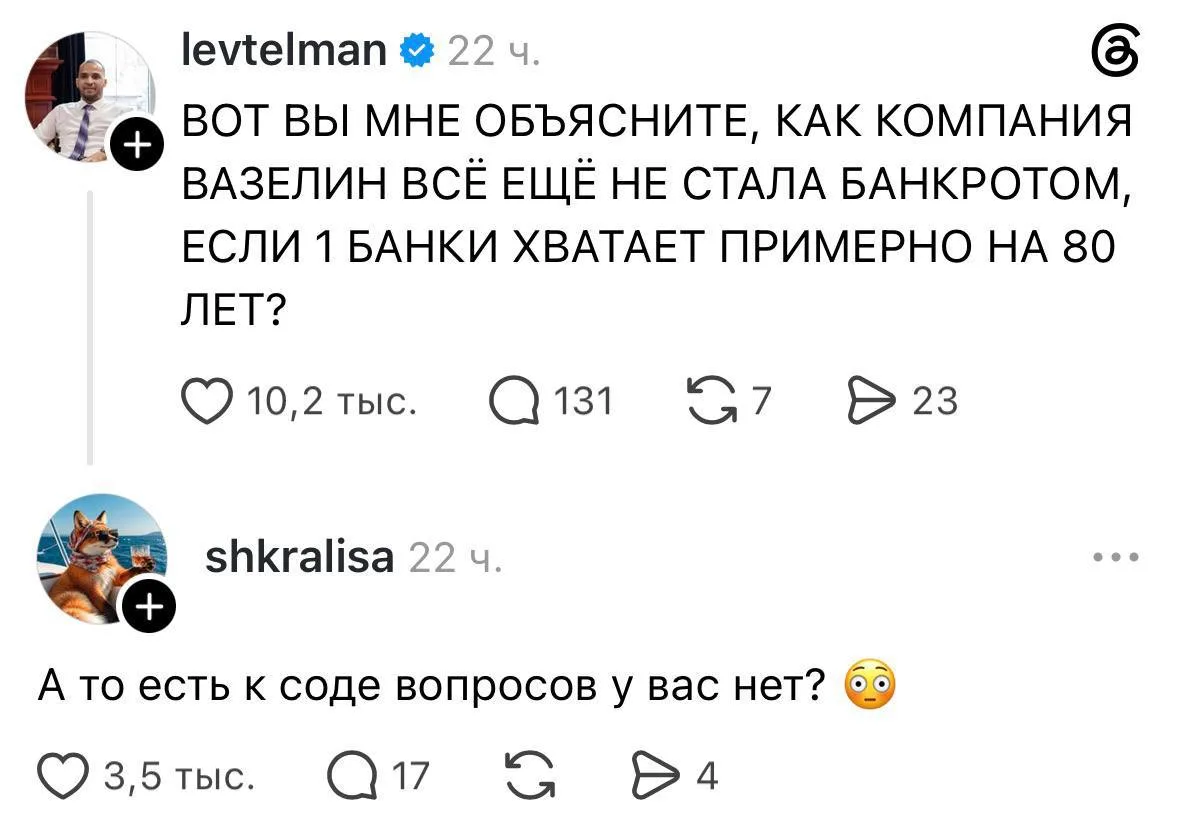Click the 131 comments count
Image resolution: width=1179 pixels, height=828 pixels.
583,401
